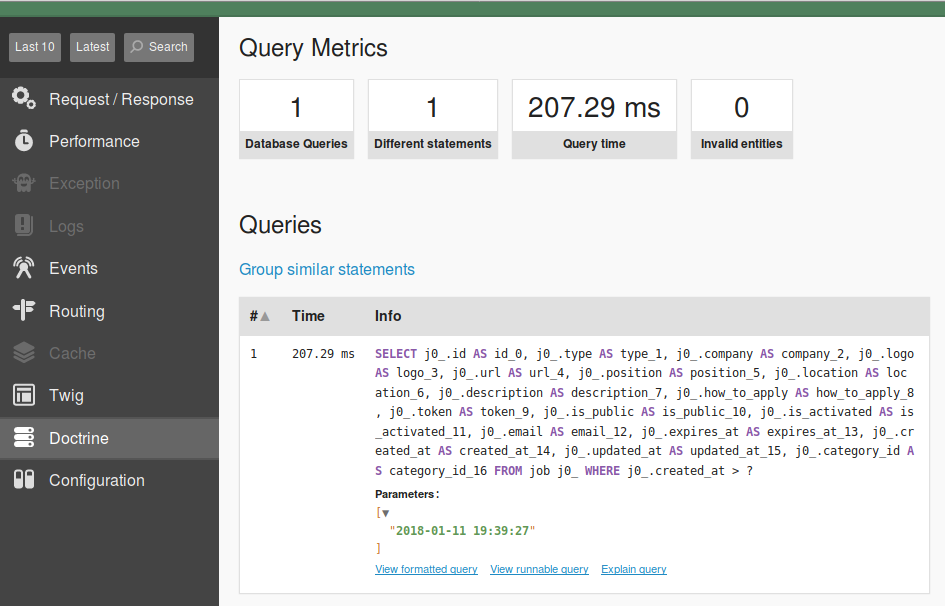This screenshot has height=606, width=945.
Task: Open the Search button
Action: click(159, 47)
